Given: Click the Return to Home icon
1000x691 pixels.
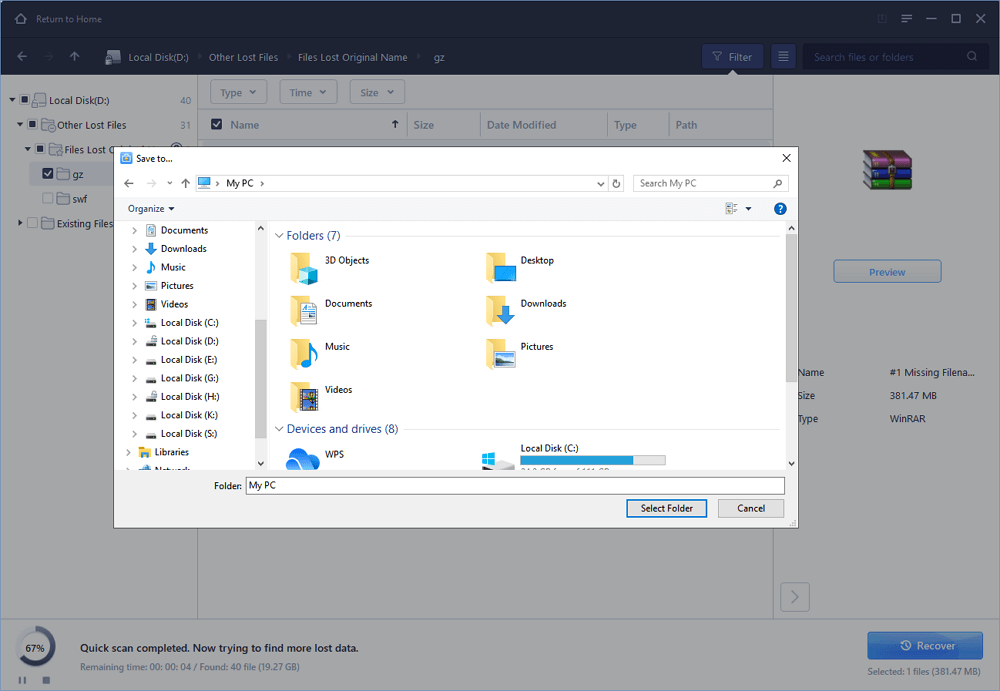Looking at the screenshot, I should pos(21,19).
